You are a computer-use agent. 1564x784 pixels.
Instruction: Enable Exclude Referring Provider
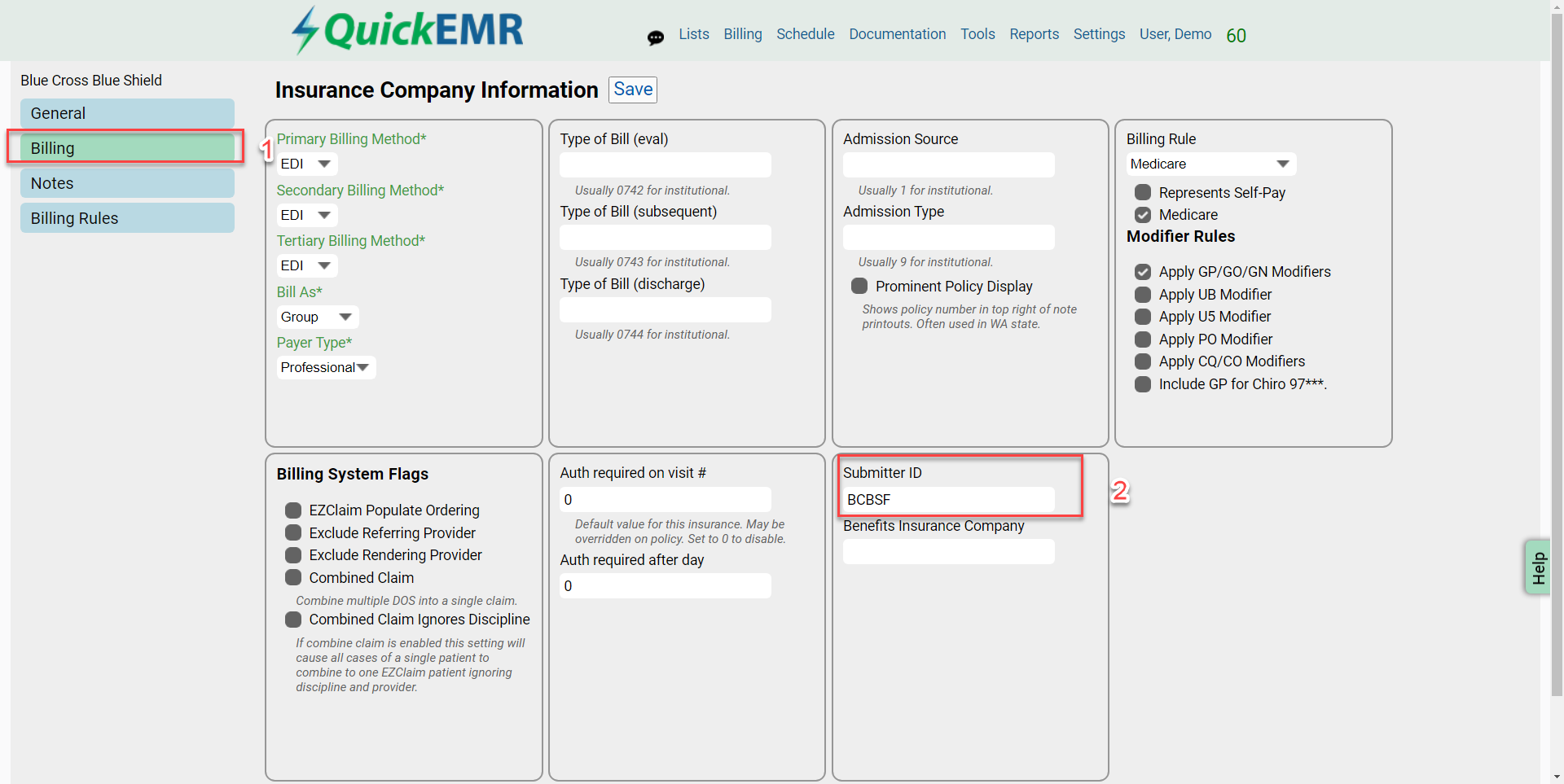tap(293, 532)
